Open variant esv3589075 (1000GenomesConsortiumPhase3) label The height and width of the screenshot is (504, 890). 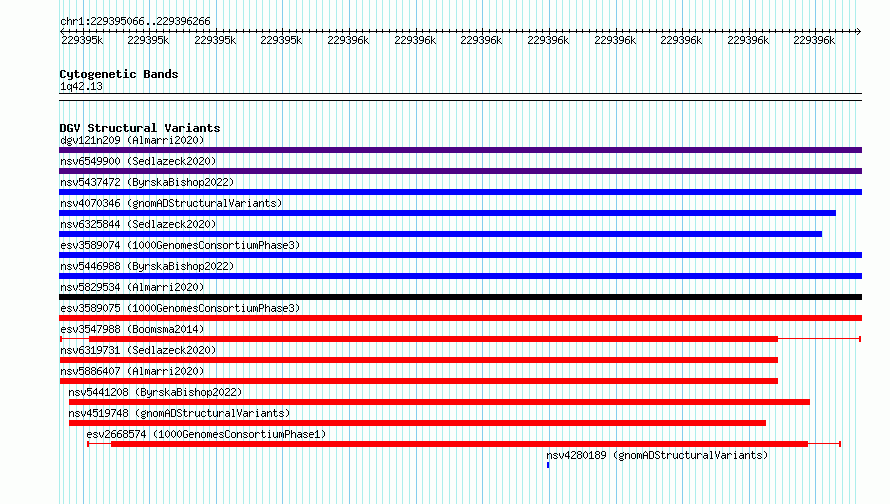point(180,308)
